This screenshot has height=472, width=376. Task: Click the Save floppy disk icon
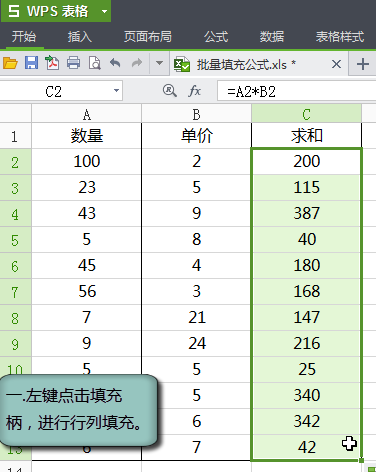(31, 63)
